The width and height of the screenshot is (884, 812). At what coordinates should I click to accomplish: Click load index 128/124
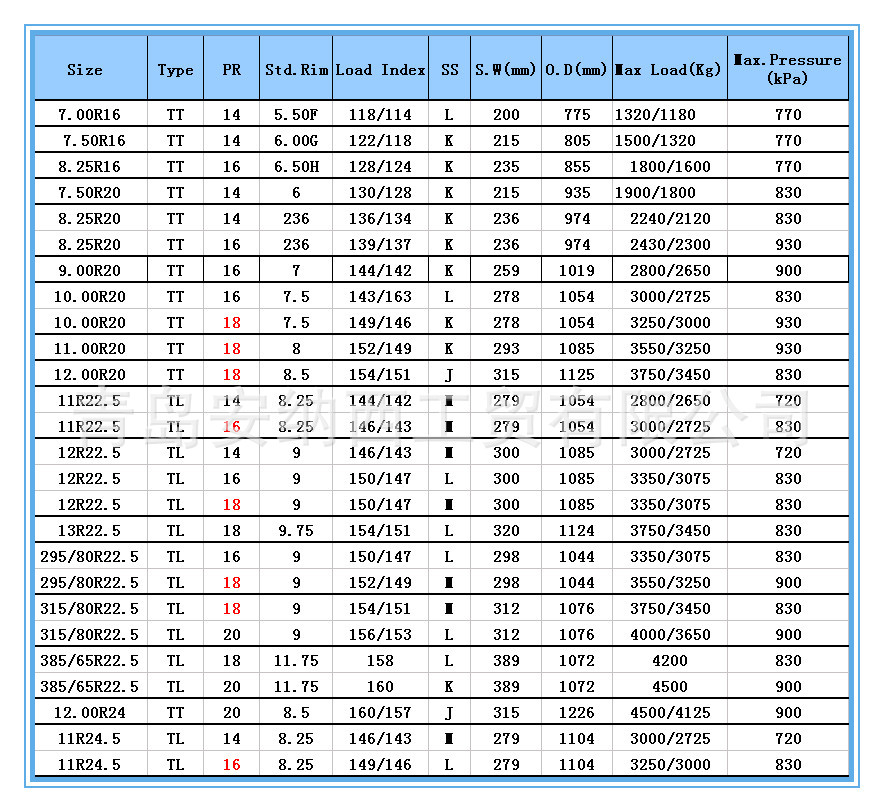pos(380,166)
